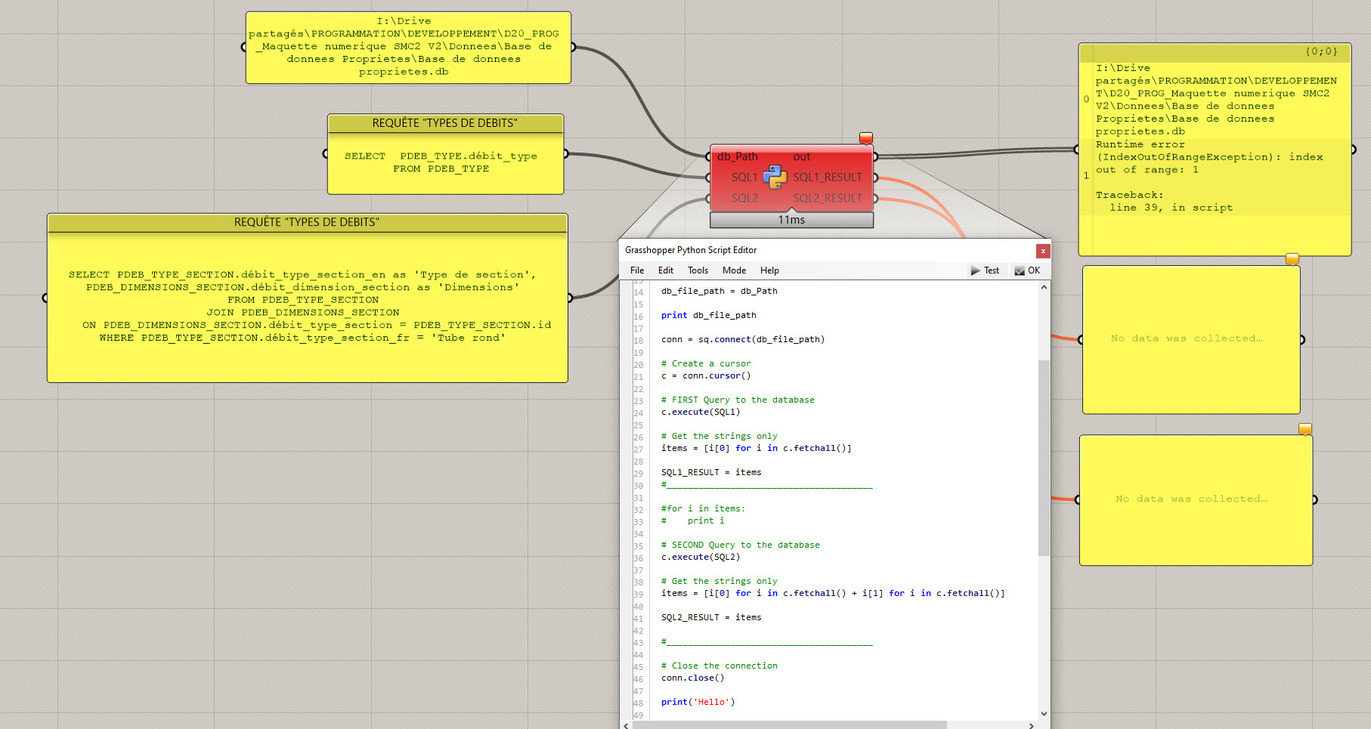The image size is (1371, 729).
Task: Click the WHERE 'Tube rond' clause line
Action: 317,338
